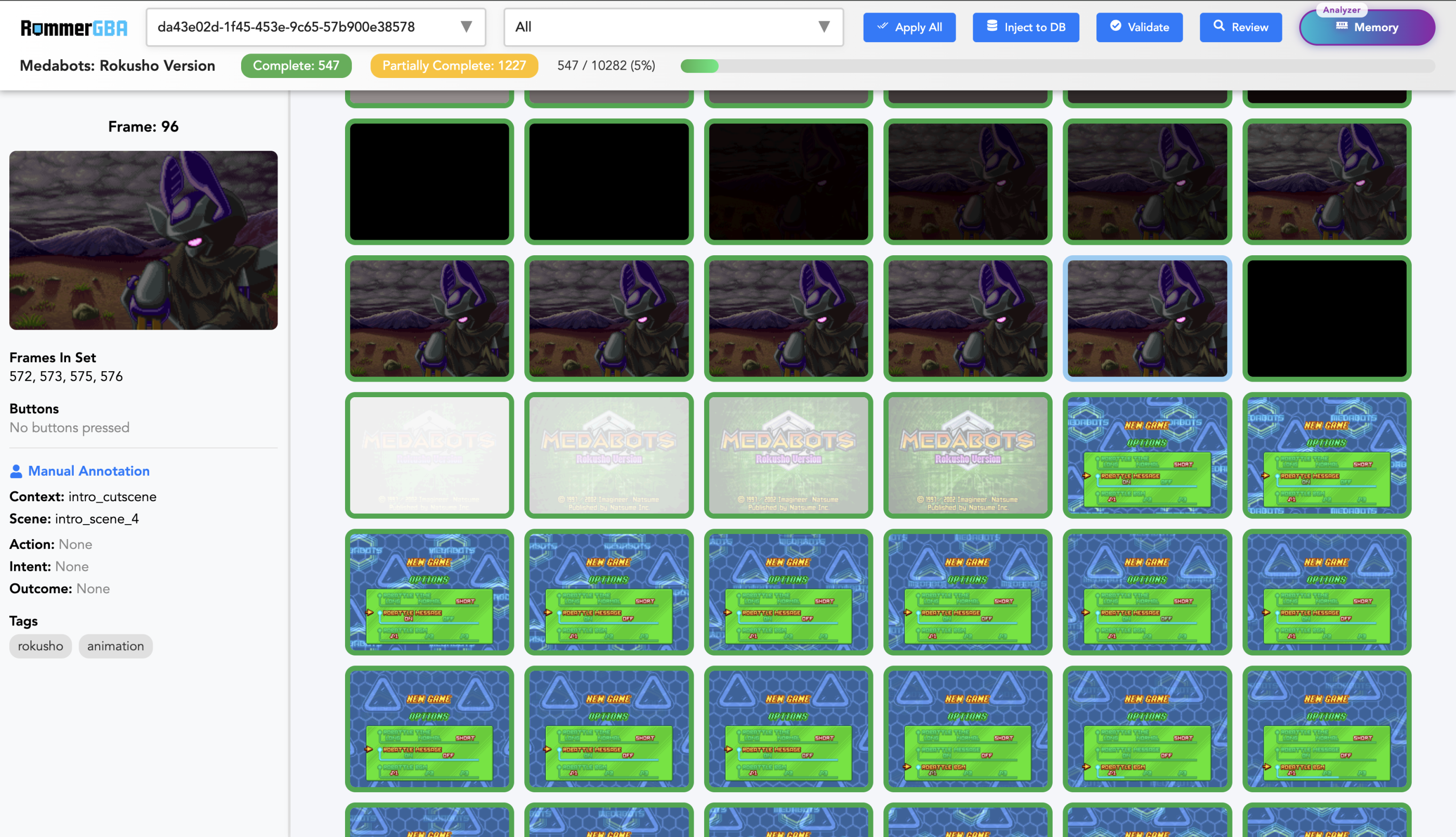Click the 'Scene: intro_scene_4' field
This screenshot has height=837, width=1456.
pyautogui.click(x=74, y=519)
